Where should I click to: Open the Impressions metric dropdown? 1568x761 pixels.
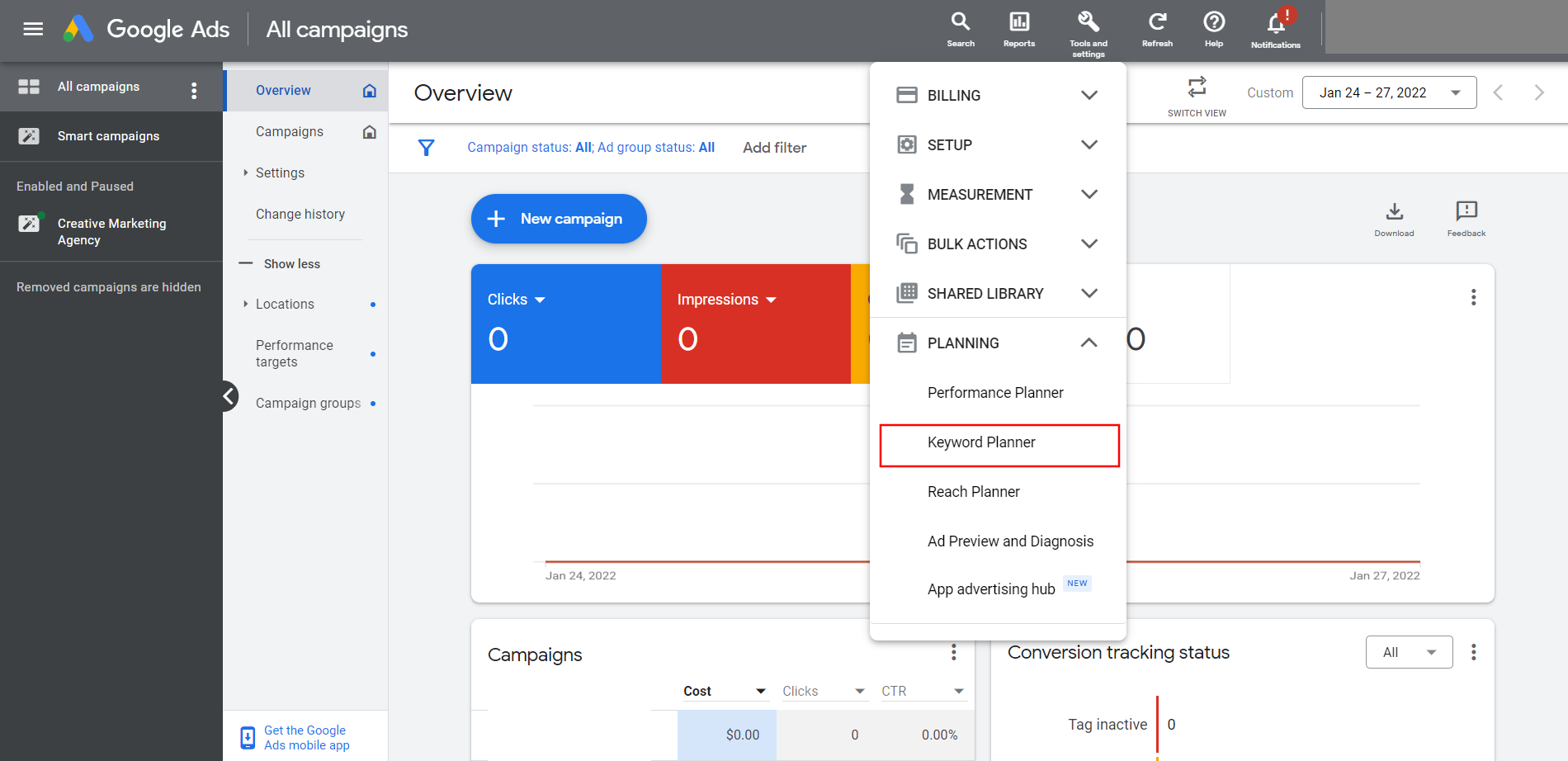click(x=771, y=300)
